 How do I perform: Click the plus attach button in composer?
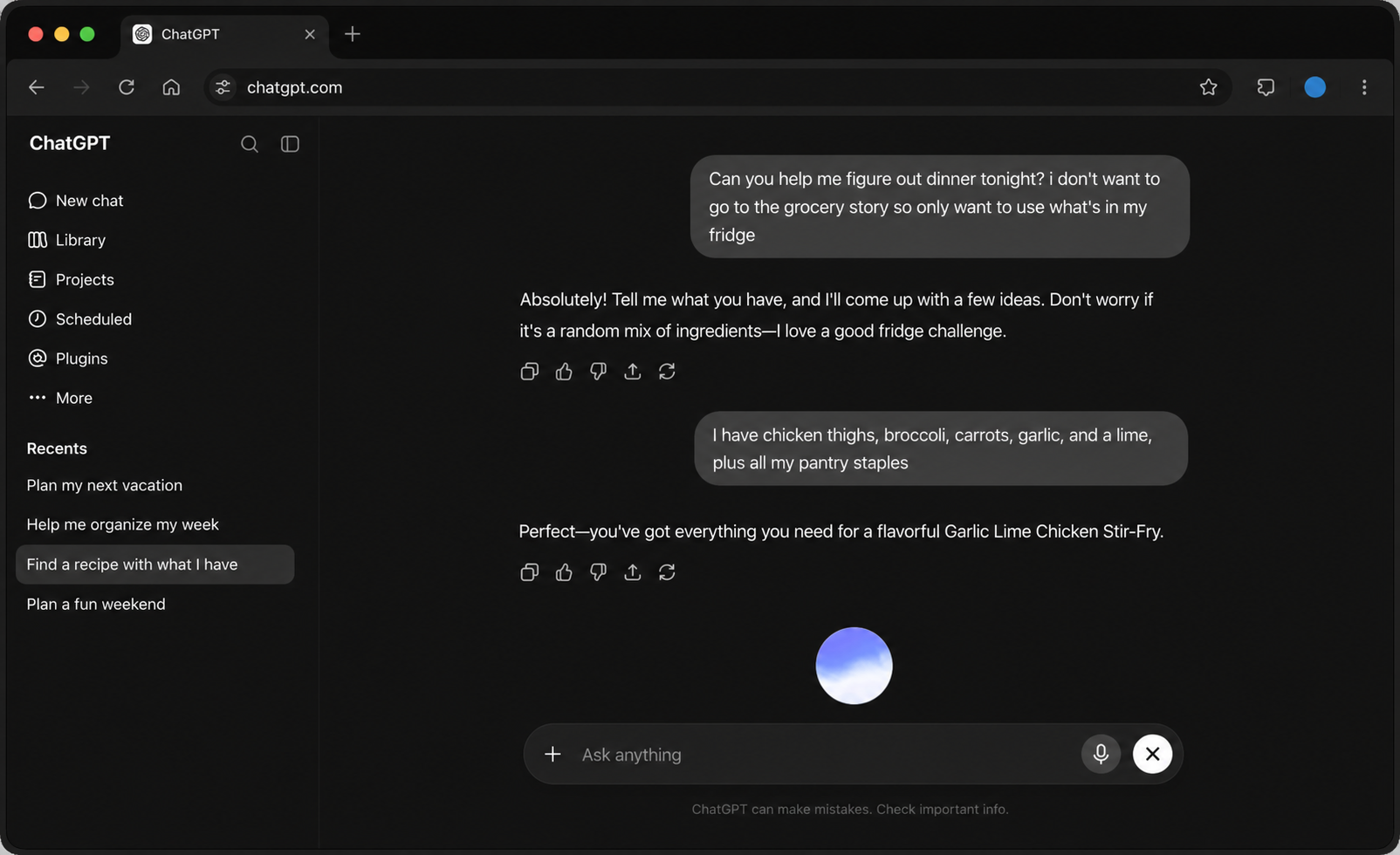coord(552,754)
